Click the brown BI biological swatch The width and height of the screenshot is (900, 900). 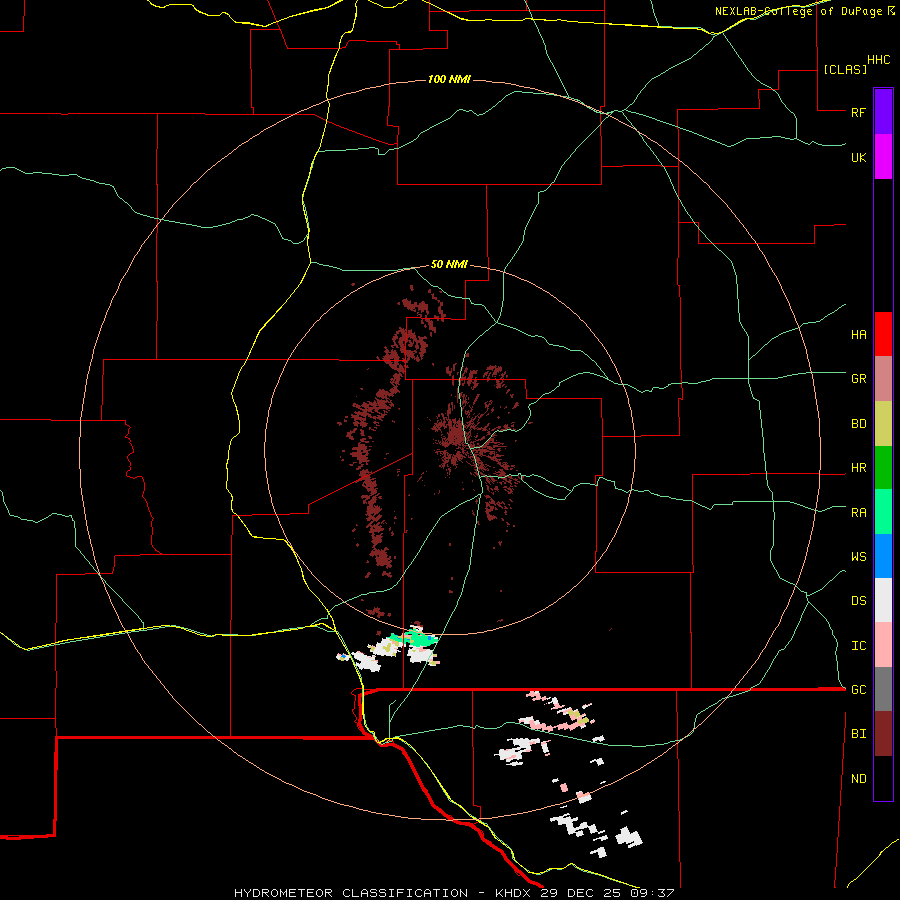pyautogui.click(x=883, y=734)
